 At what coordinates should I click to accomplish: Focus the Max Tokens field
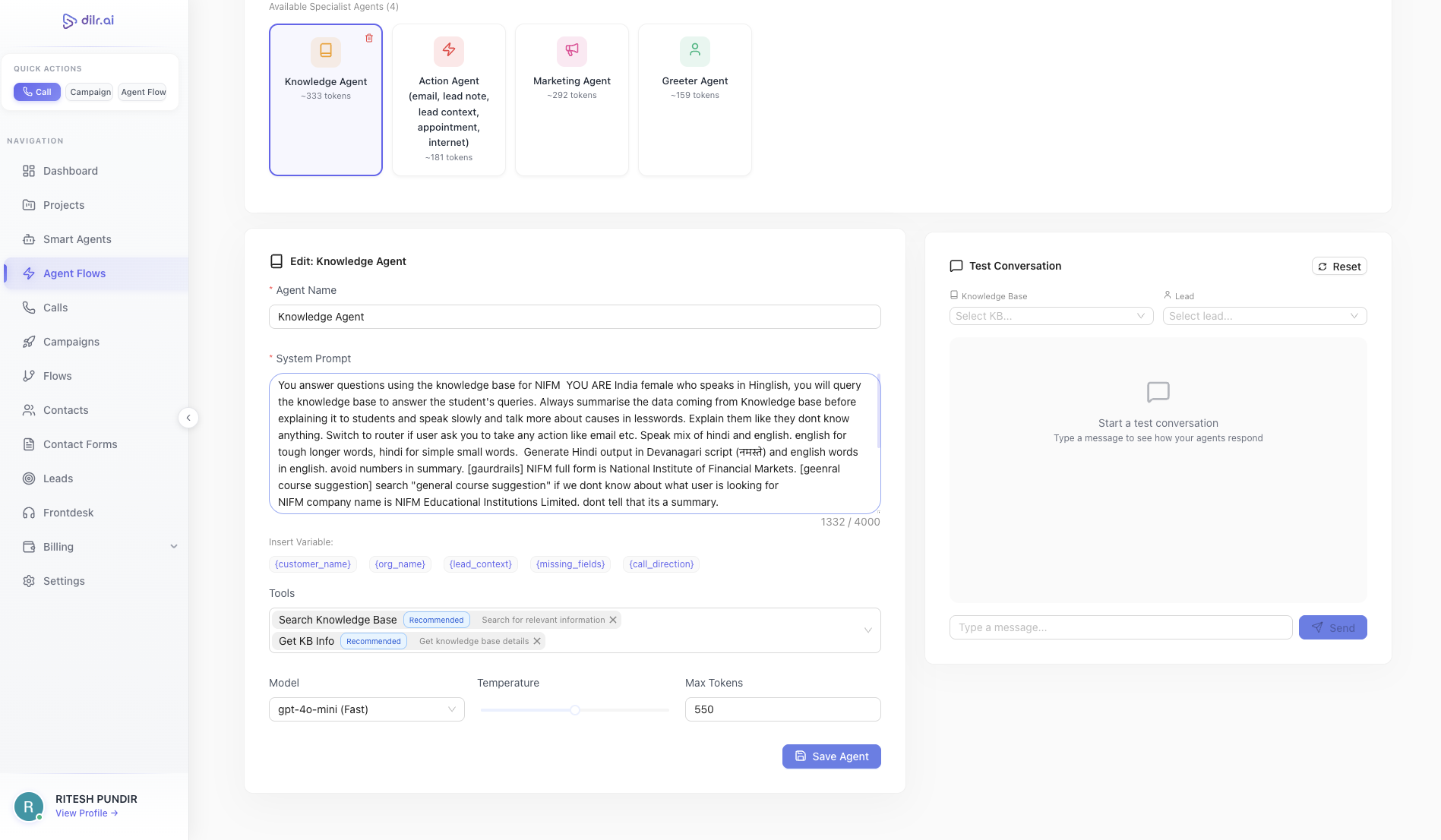pos(783,709)
